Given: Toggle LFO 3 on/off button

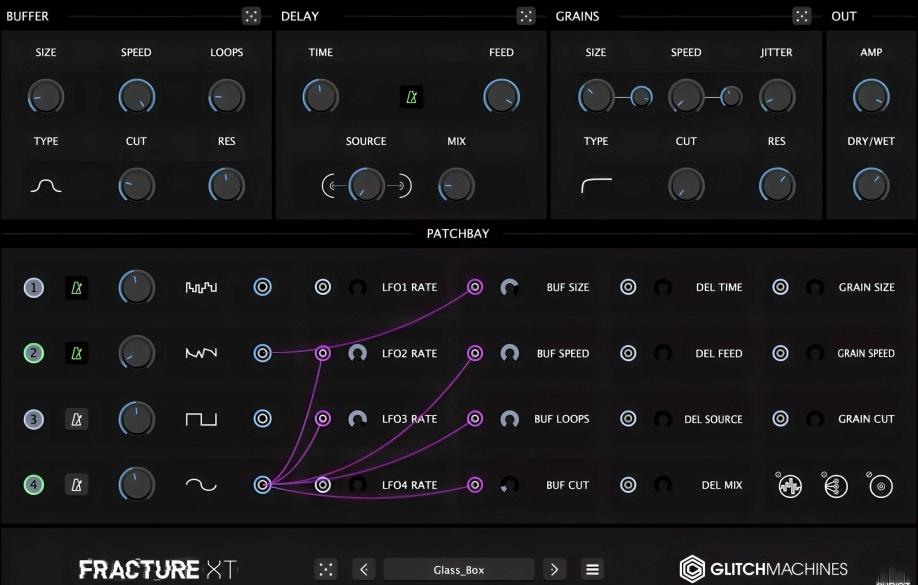Looking at the screenshot, I should pyautogui.click(x=33, y=419).
